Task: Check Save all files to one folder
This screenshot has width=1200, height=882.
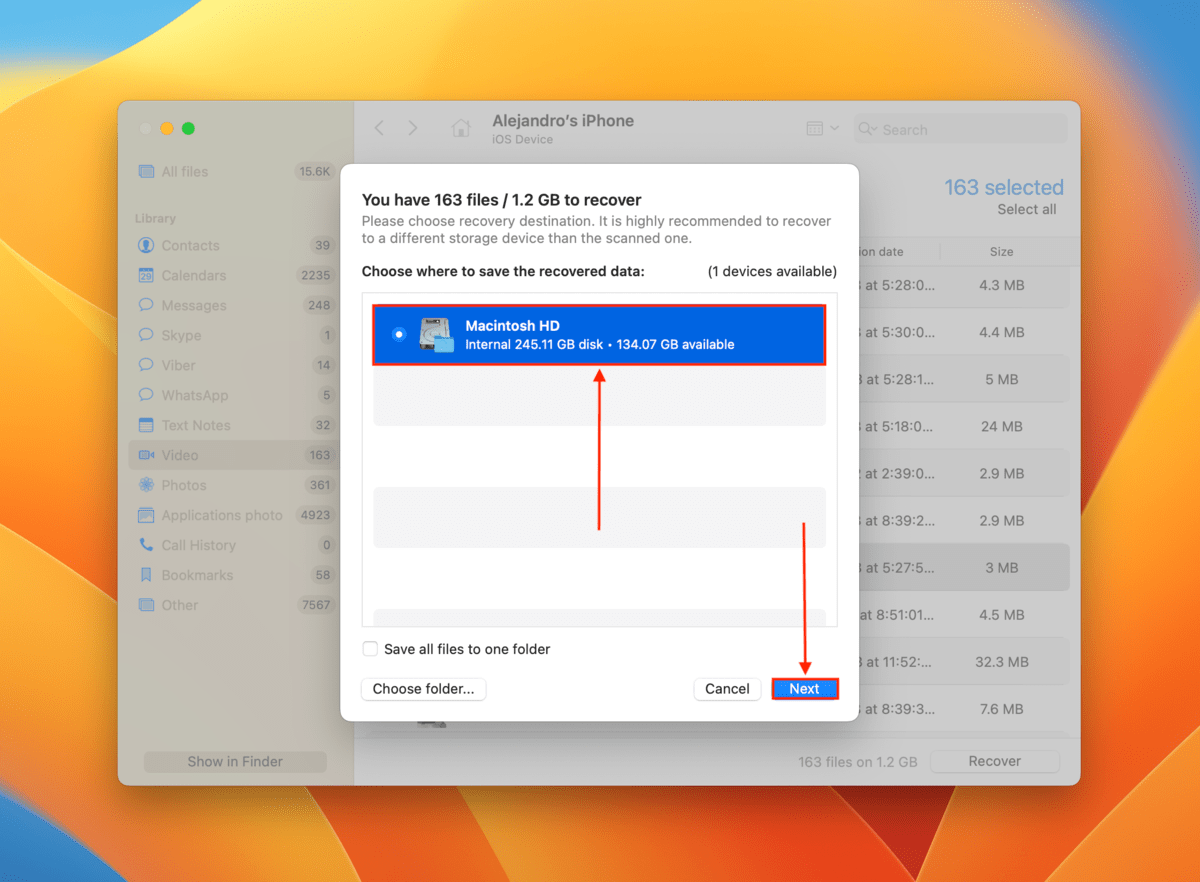Action: click(x=370, y=649)
